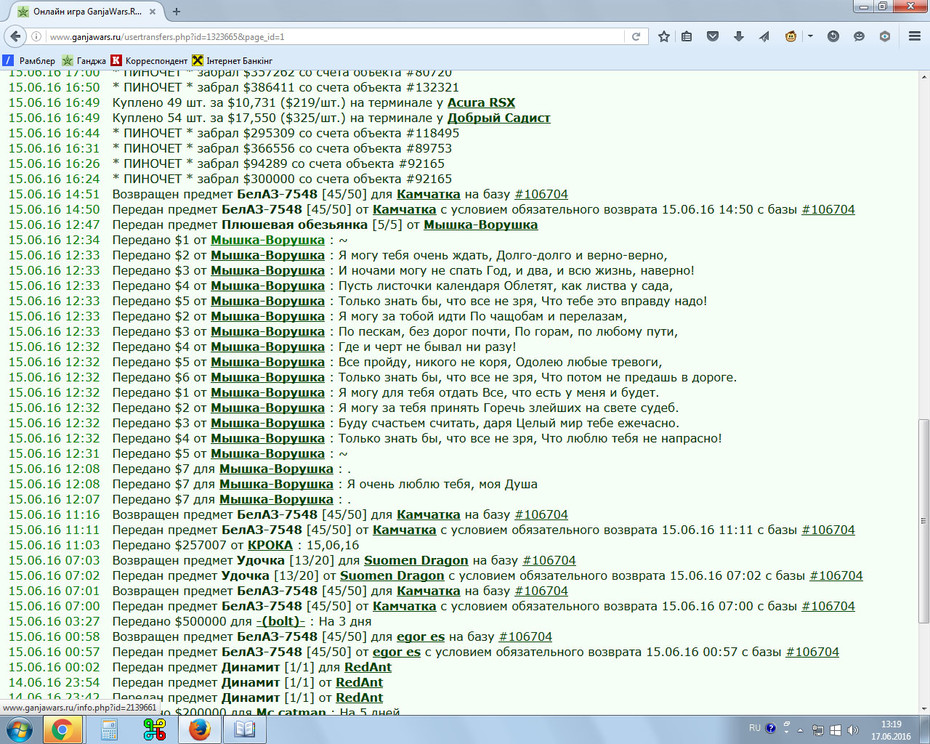The height and width of the screenshot is (744, 930).
Task: Open the Firefox hamburger menu
Action: pyautogui.click(x=915, y=37)
